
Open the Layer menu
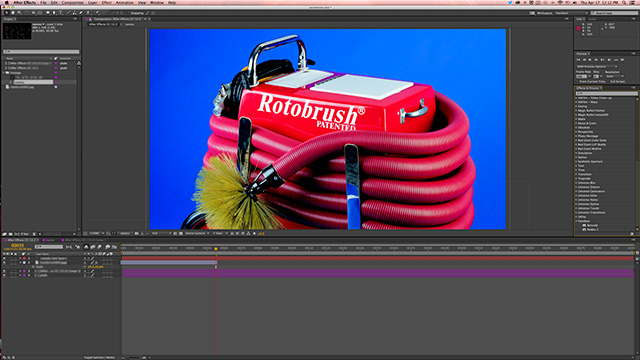coord(92,2)
